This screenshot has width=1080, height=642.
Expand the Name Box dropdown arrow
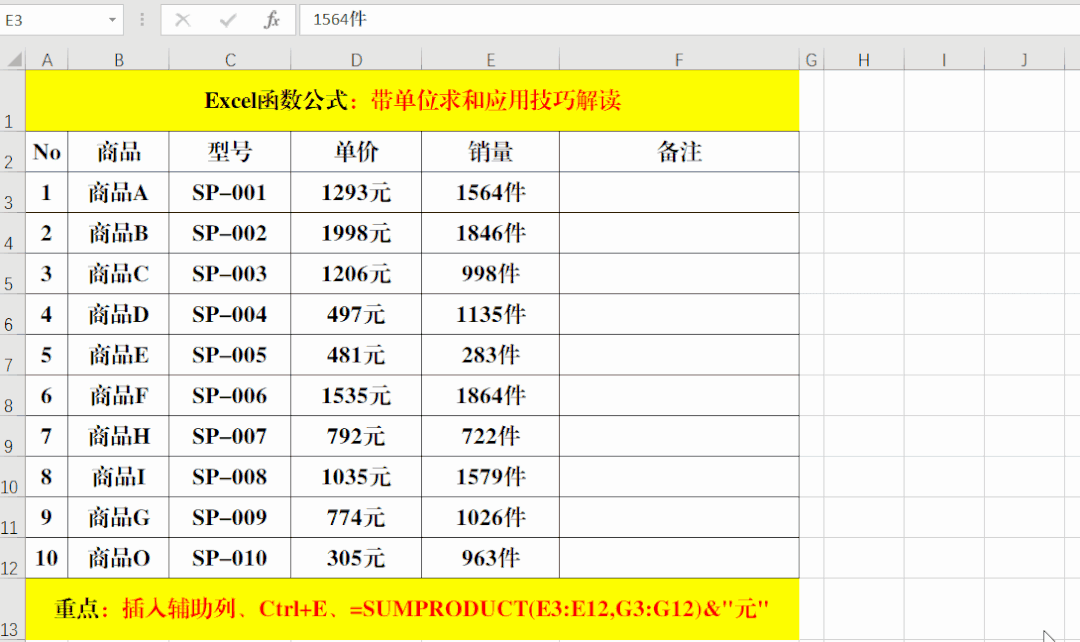pos(112,20)
